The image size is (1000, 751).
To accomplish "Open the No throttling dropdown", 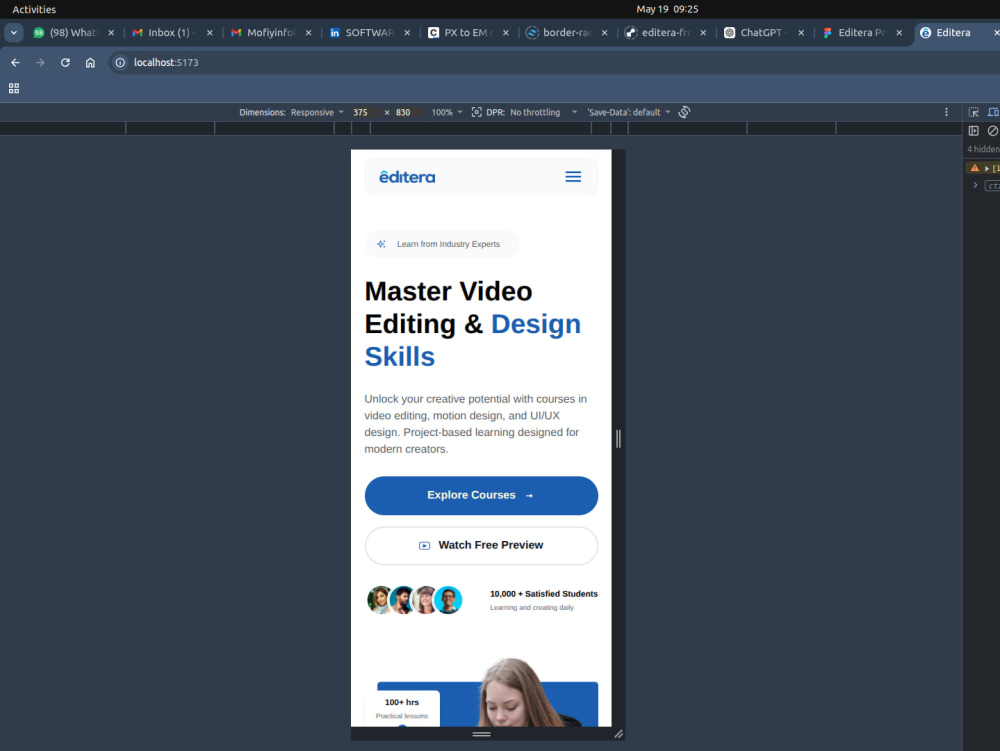I will click(x=543, y=112).
